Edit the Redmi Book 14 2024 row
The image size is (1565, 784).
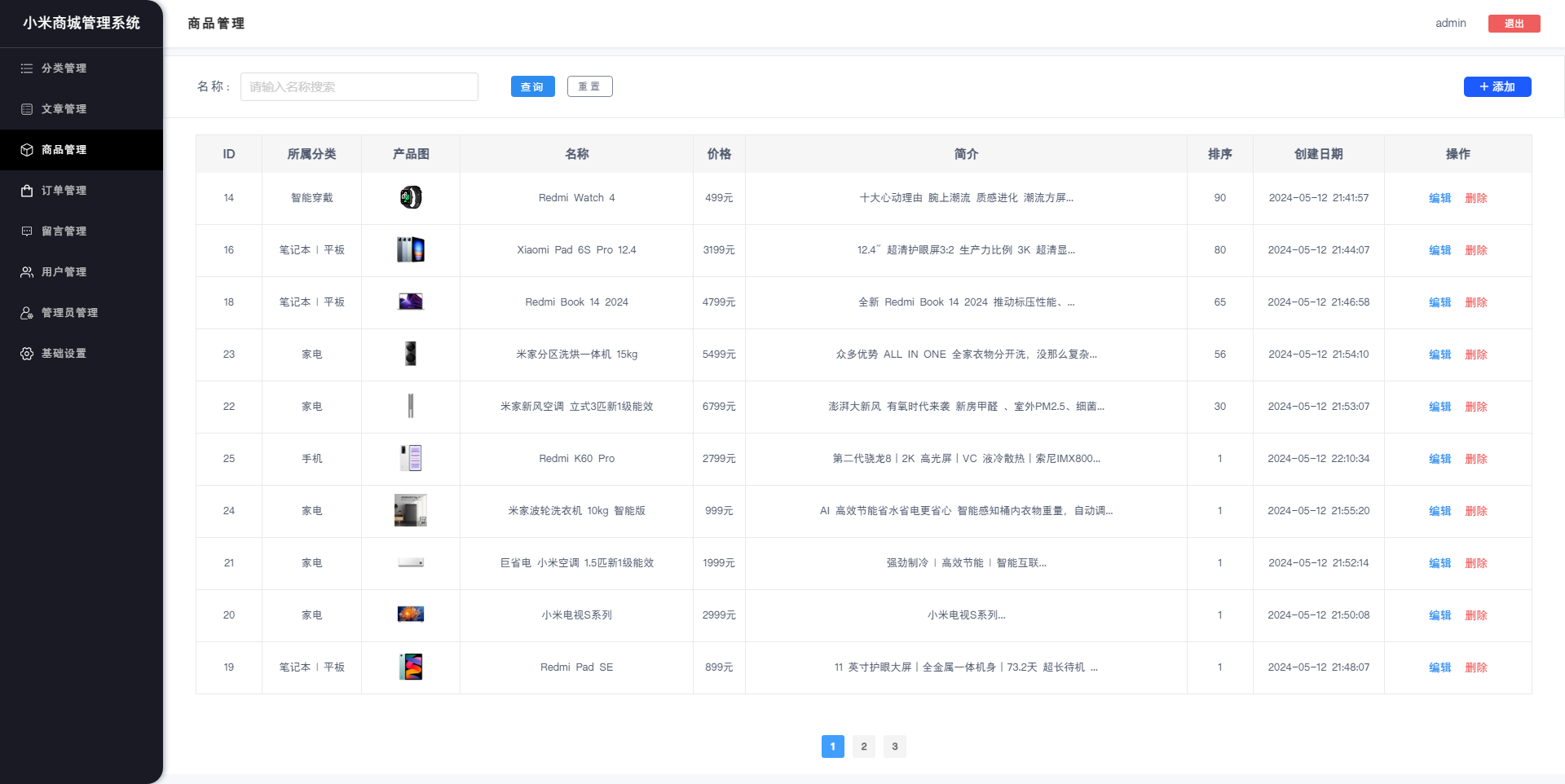tap(1440, 302)
